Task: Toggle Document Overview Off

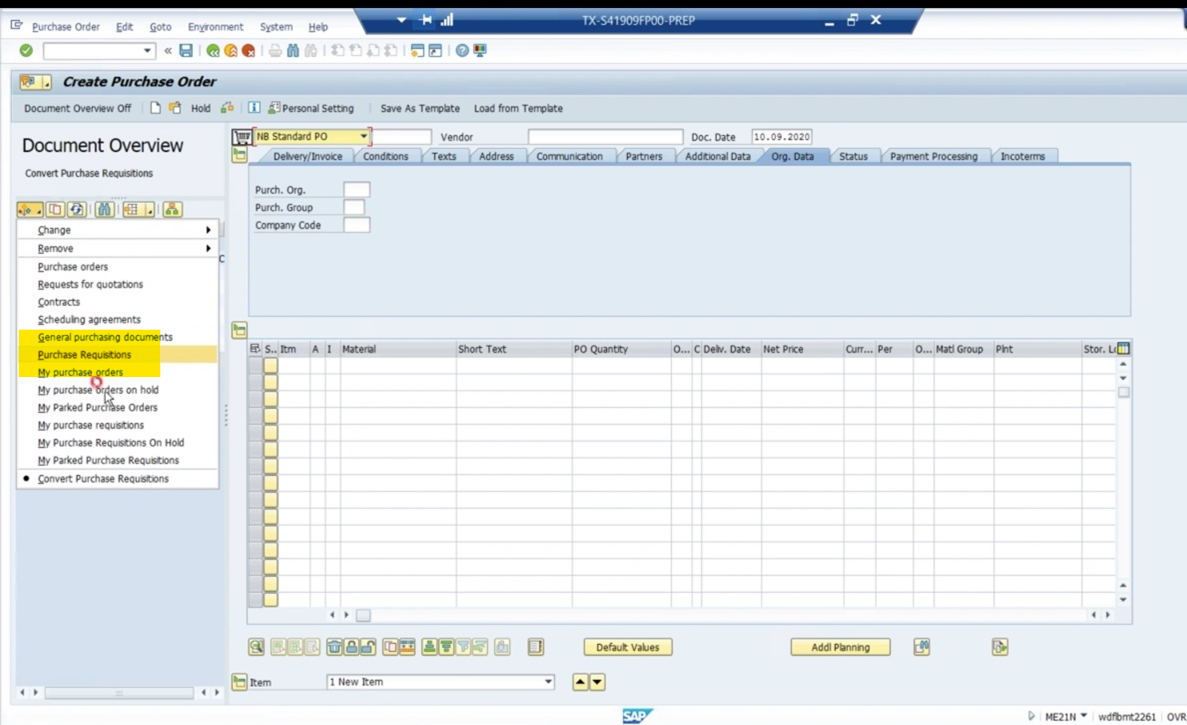Action: tap(77, 108)
